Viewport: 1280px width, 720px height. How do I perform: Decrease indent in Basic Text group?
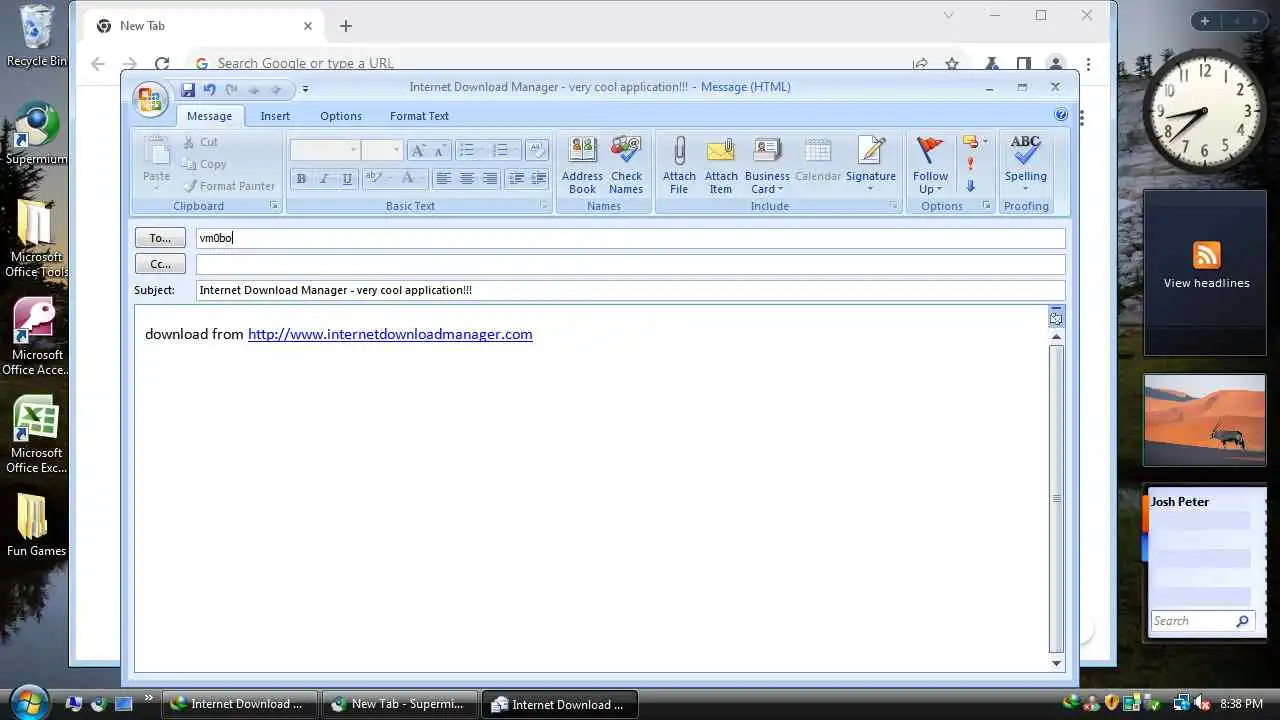[x=516, y=179]
